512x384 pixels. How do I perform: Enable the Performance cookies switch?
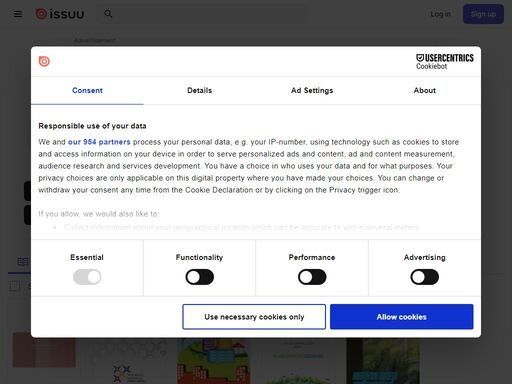pyautogui.click(x=312, y=277)
